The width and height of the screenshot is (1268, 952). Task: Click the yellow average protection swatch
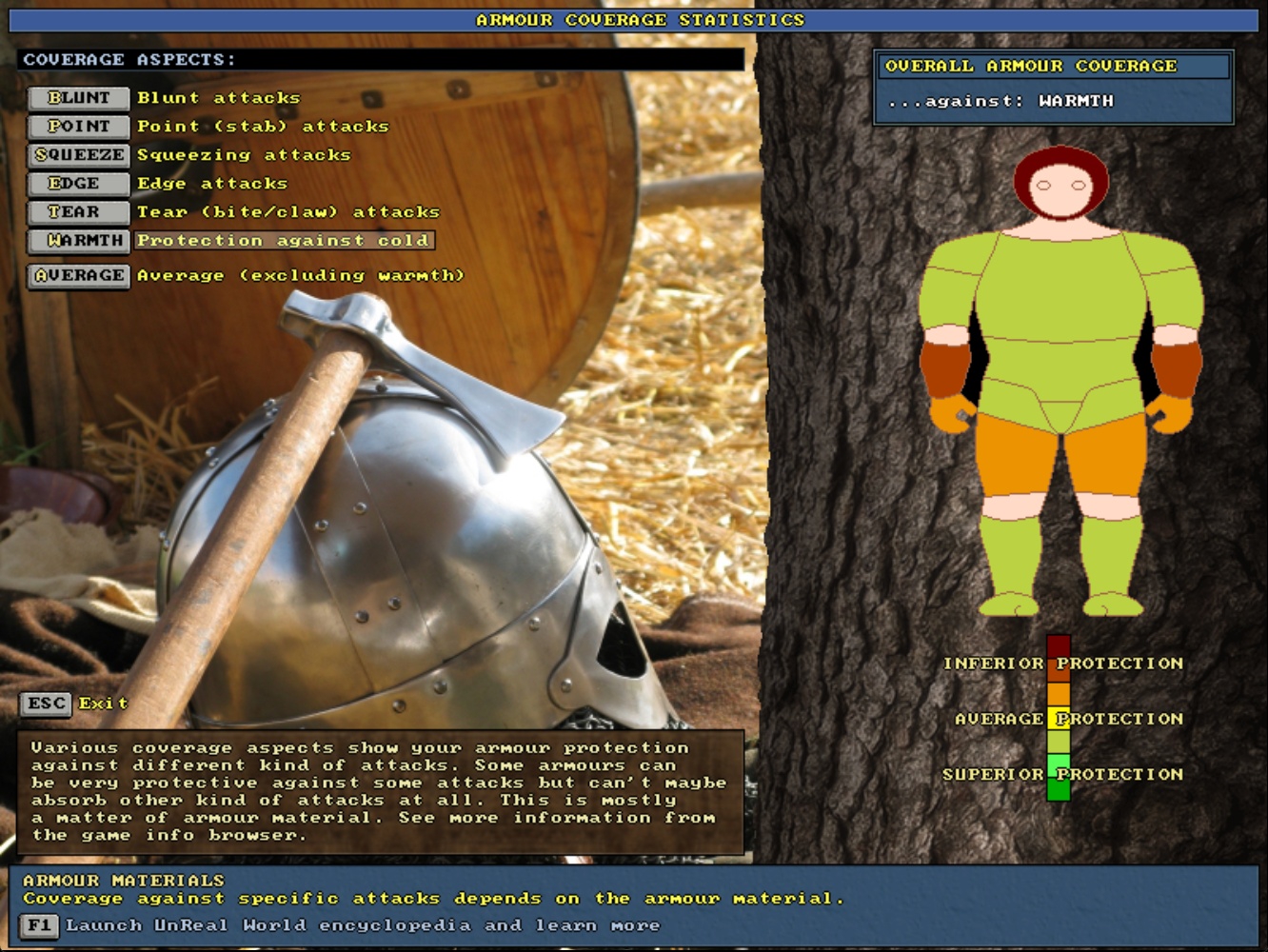coord(1059,718)
